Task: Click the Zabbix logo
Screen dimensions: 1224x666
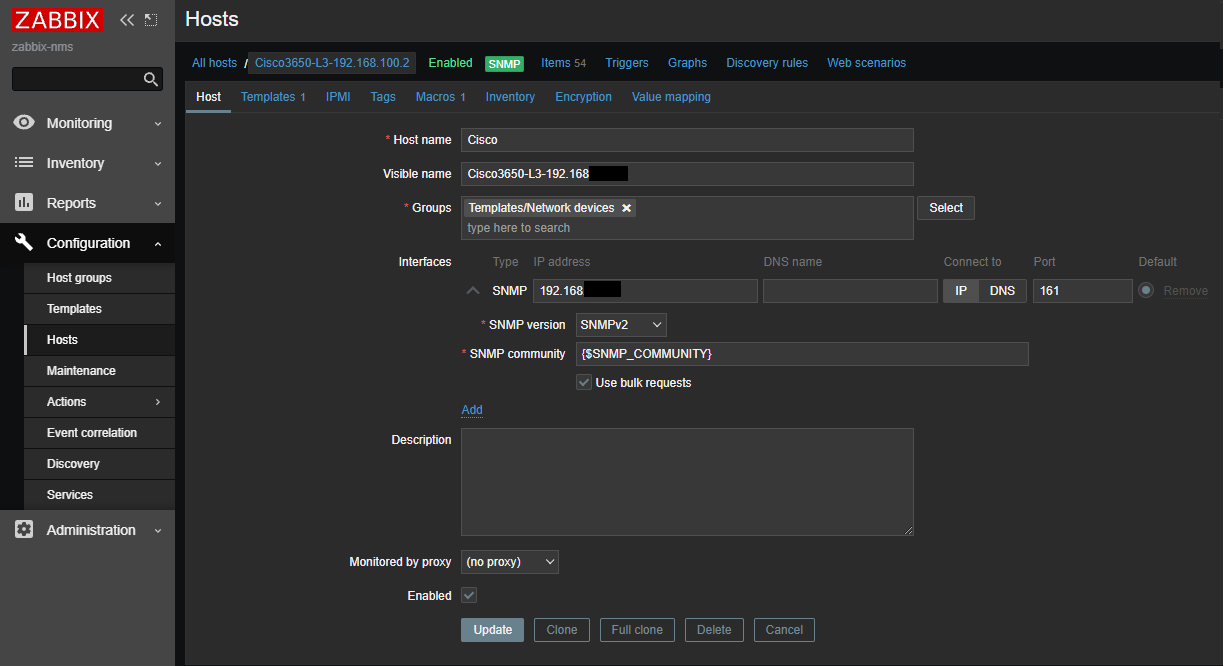Action: point(57,20)
